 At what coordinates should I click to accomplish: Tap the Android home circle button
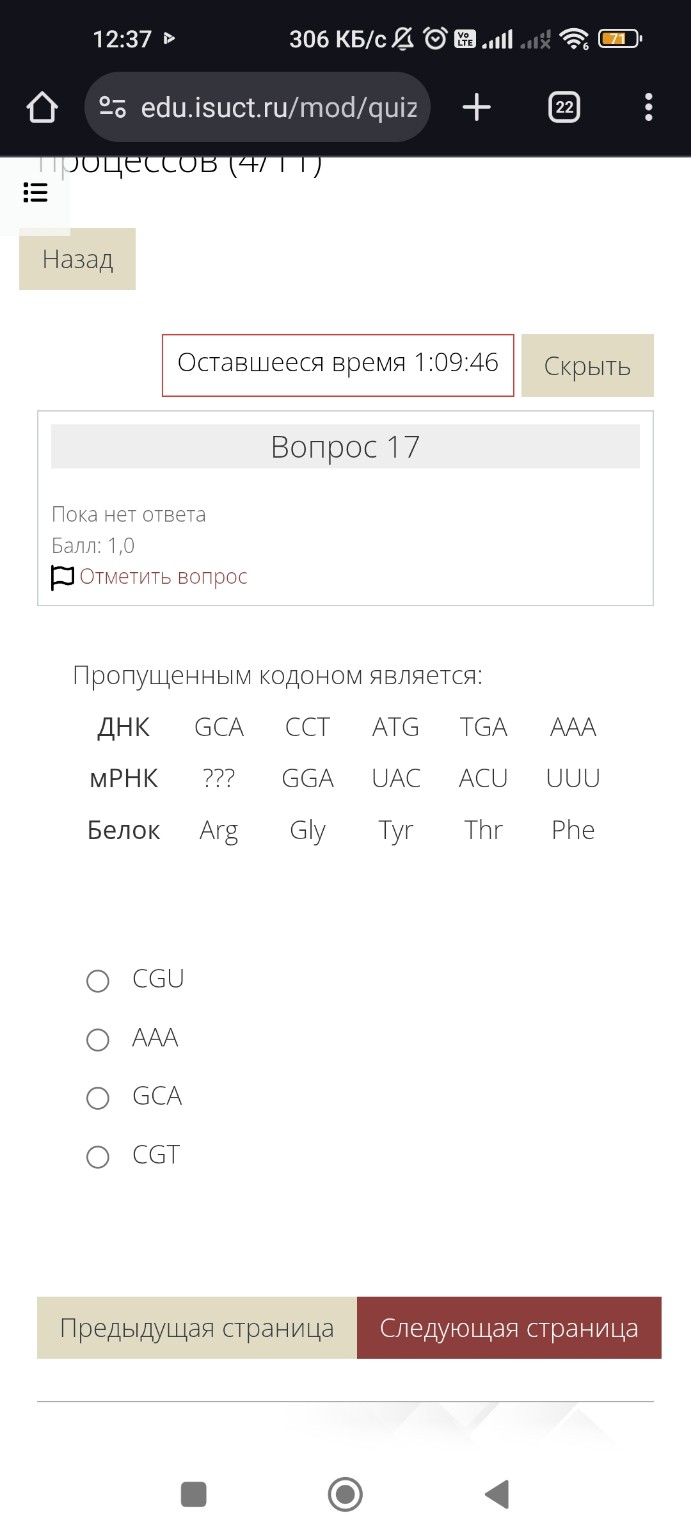click(345, 1494)
